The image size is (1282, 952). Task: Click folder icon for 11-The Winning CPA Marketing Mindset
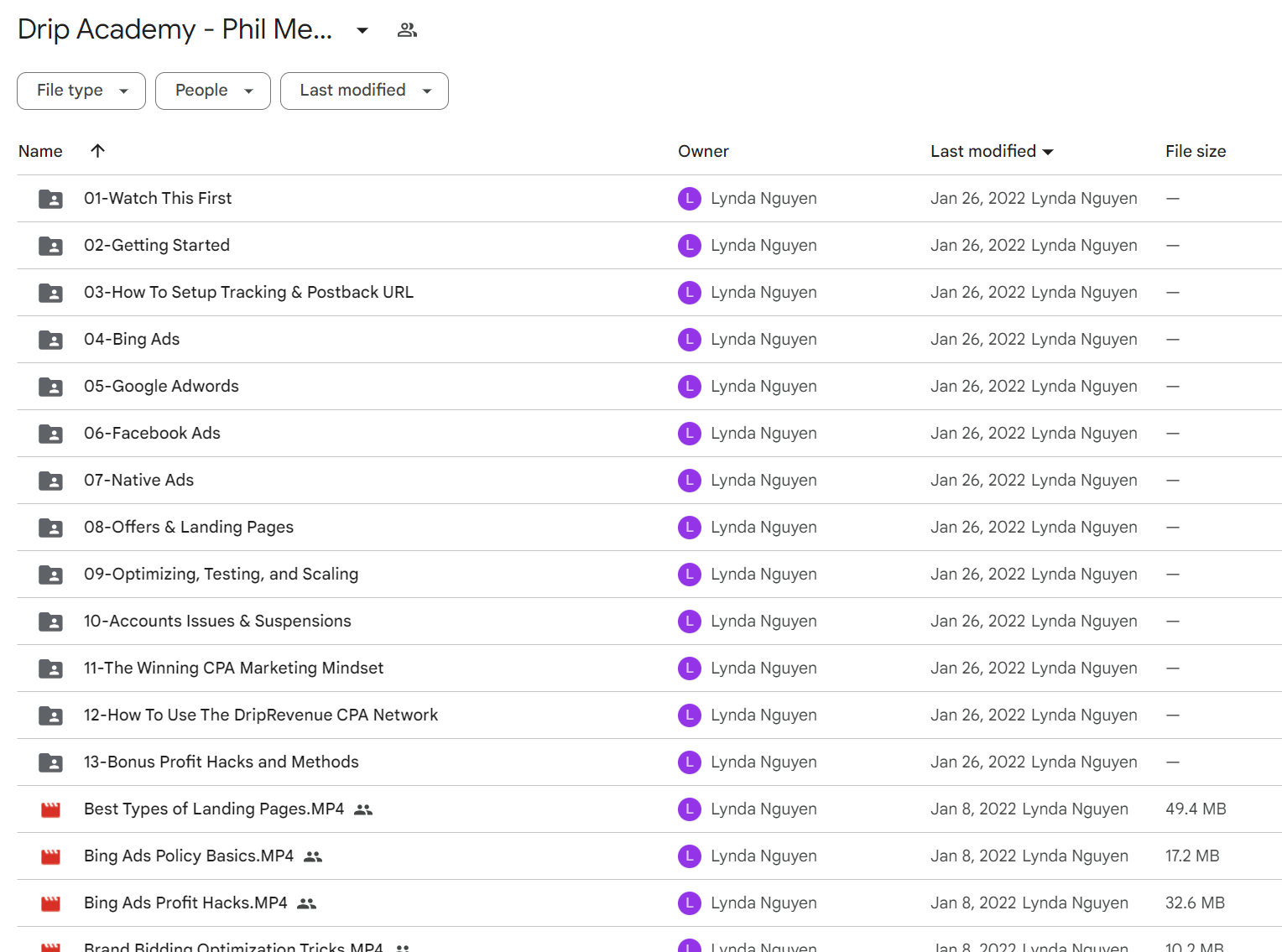pos(50,668)
